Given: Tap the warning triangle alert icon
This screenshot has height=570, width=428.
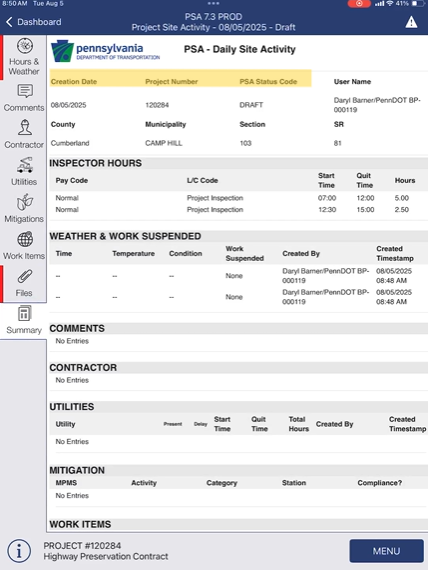Looking at the screenshot, I should tap(411, 22).
